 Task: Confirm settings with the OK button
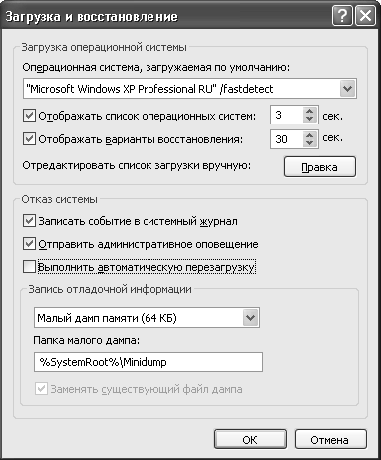[x=250, y=440]
